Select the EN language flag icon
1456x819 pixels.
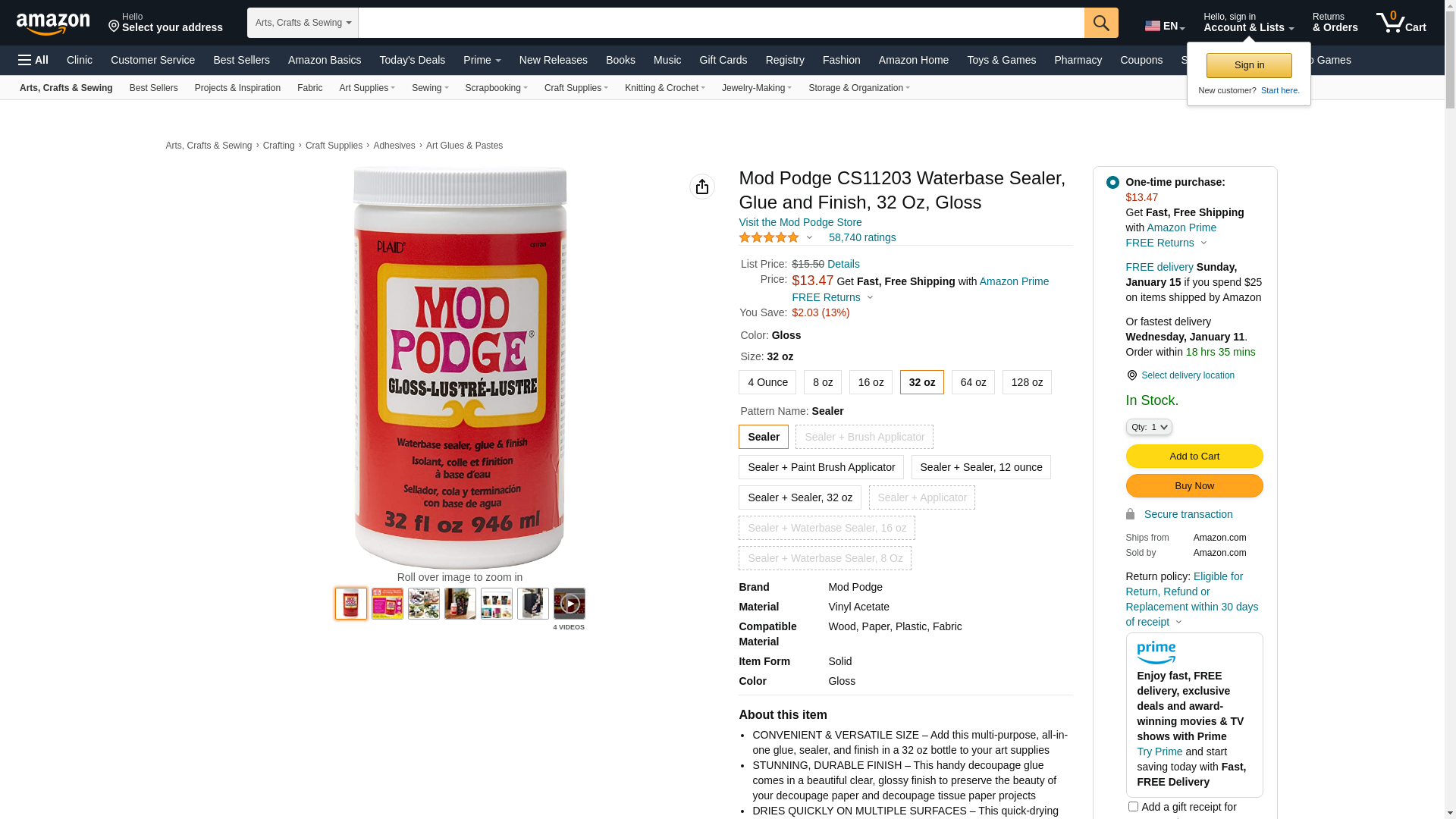click(x=1152, y=26)
